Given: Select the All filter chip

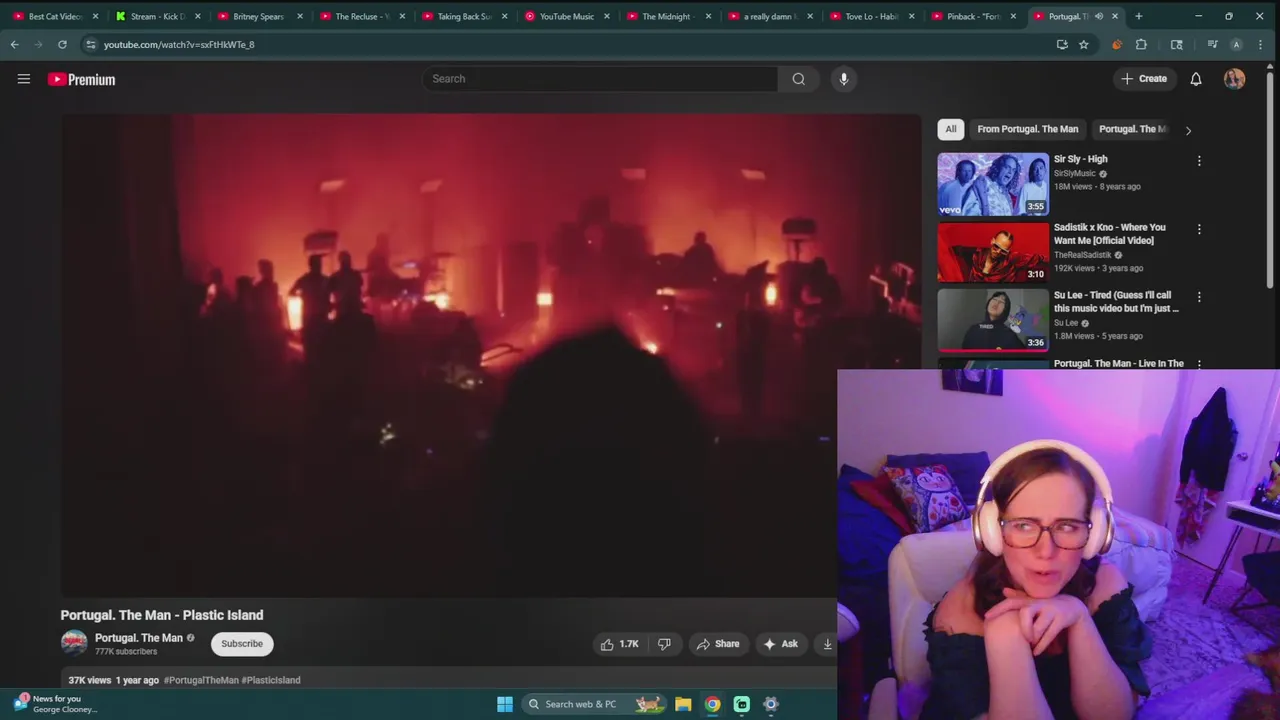Looking at the screenshot, I should (x=951, y=129).
